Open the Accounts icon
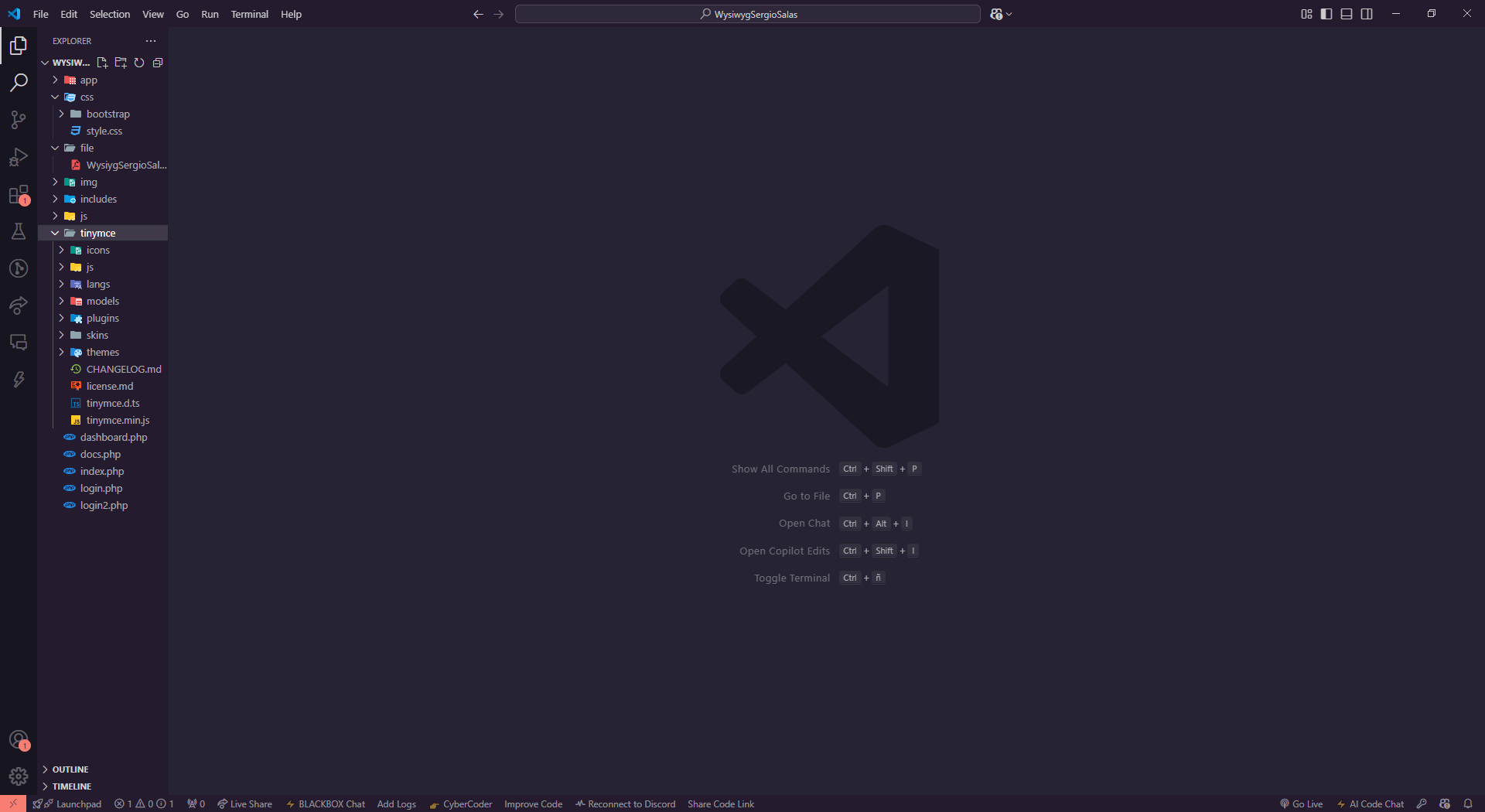Image resolution: width=1485 pixels, height=812 pixels. pyautogui.click(x=19, y=740)
